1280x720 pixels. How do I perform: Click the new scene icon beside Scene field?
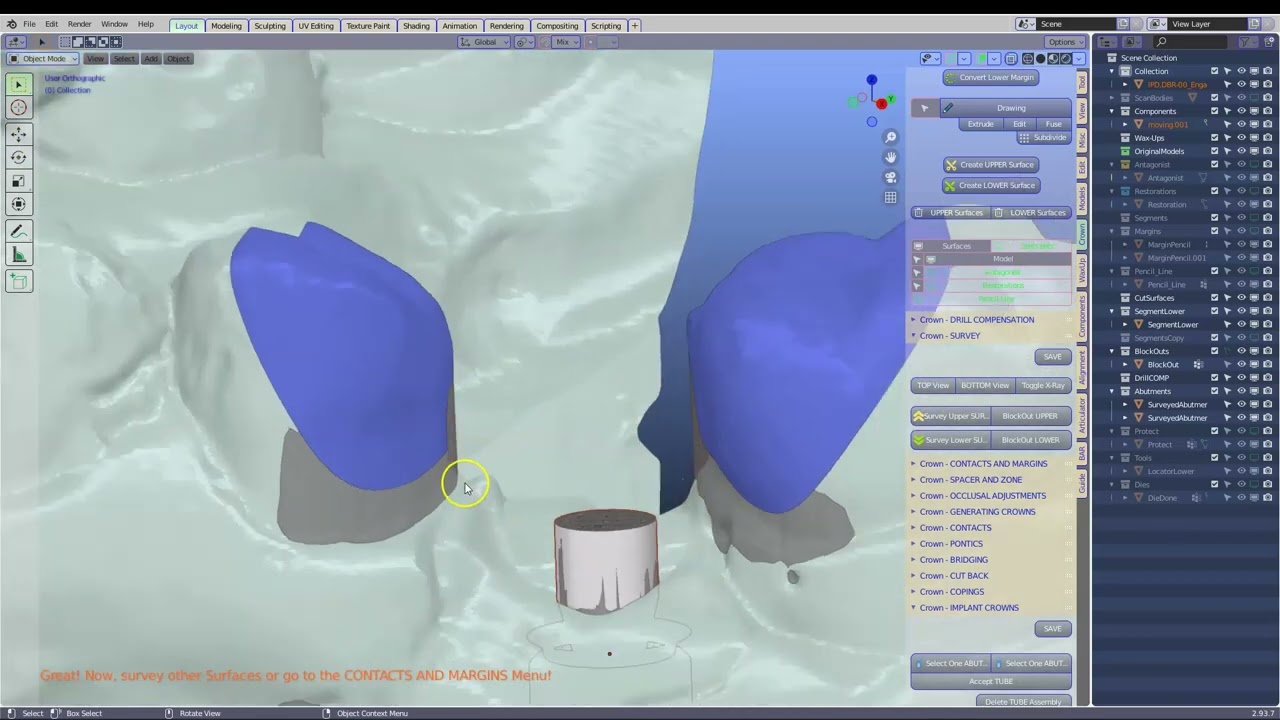click(1123, 24)
